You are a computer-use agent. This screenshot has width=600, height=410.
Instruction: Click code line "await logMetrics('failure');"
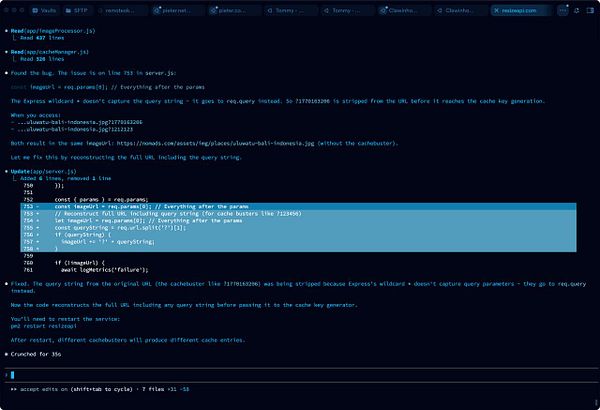pyautogui.click(x=104, y=270)
